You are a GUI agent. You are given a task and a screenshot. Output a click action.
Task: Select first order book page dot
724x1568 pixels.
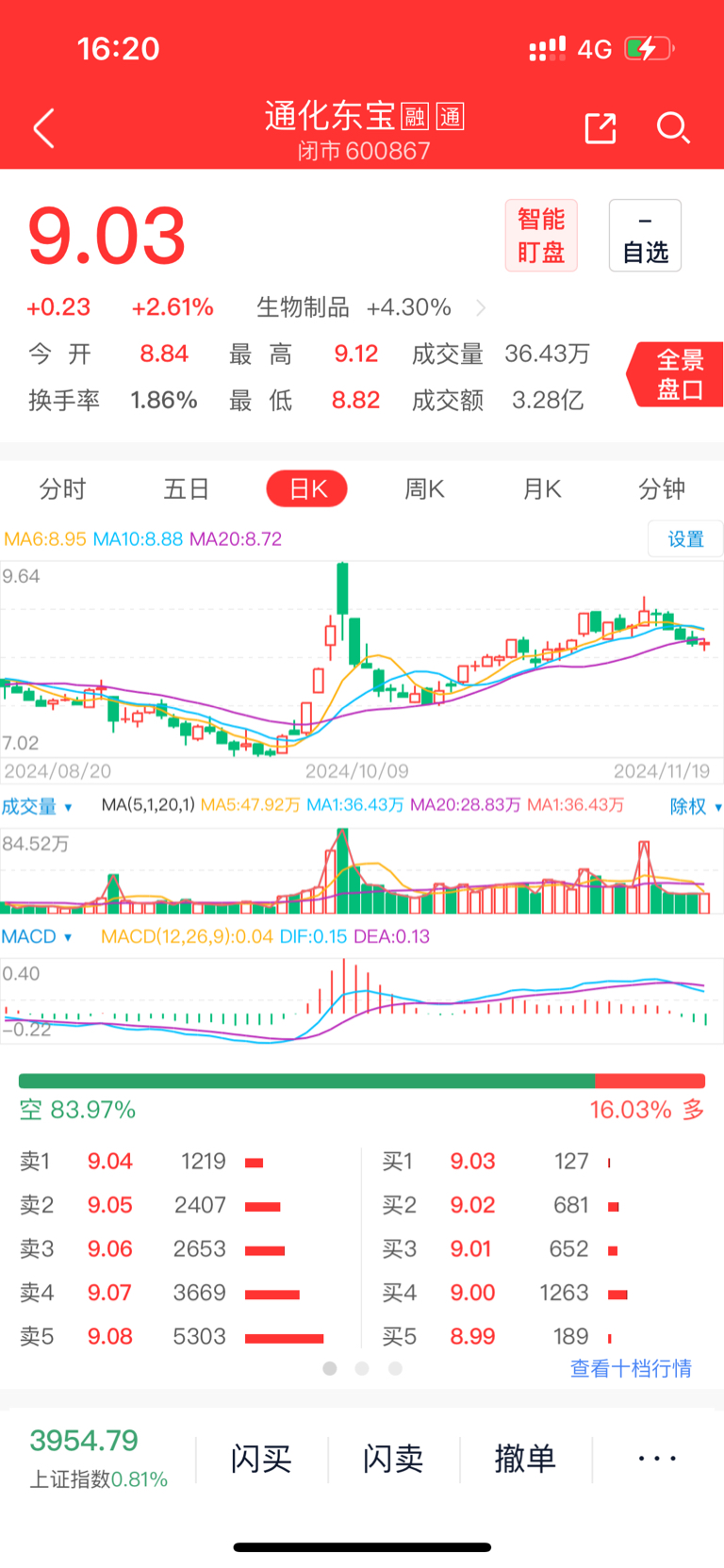330,1368
